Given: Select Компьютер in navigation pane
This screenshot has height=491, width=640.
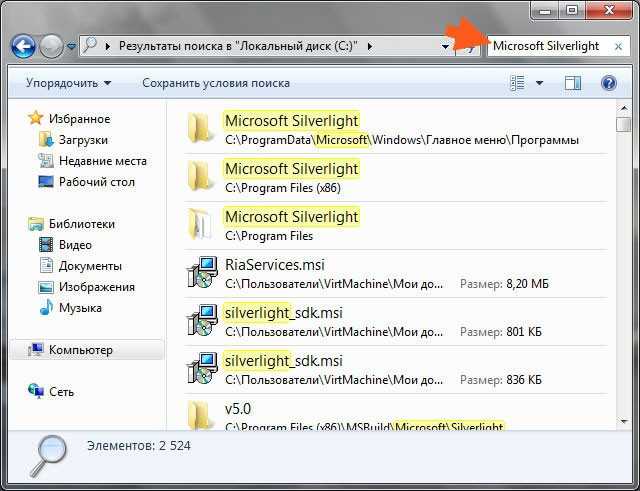Looking at the screenshot, I should [x=81, y=350].
